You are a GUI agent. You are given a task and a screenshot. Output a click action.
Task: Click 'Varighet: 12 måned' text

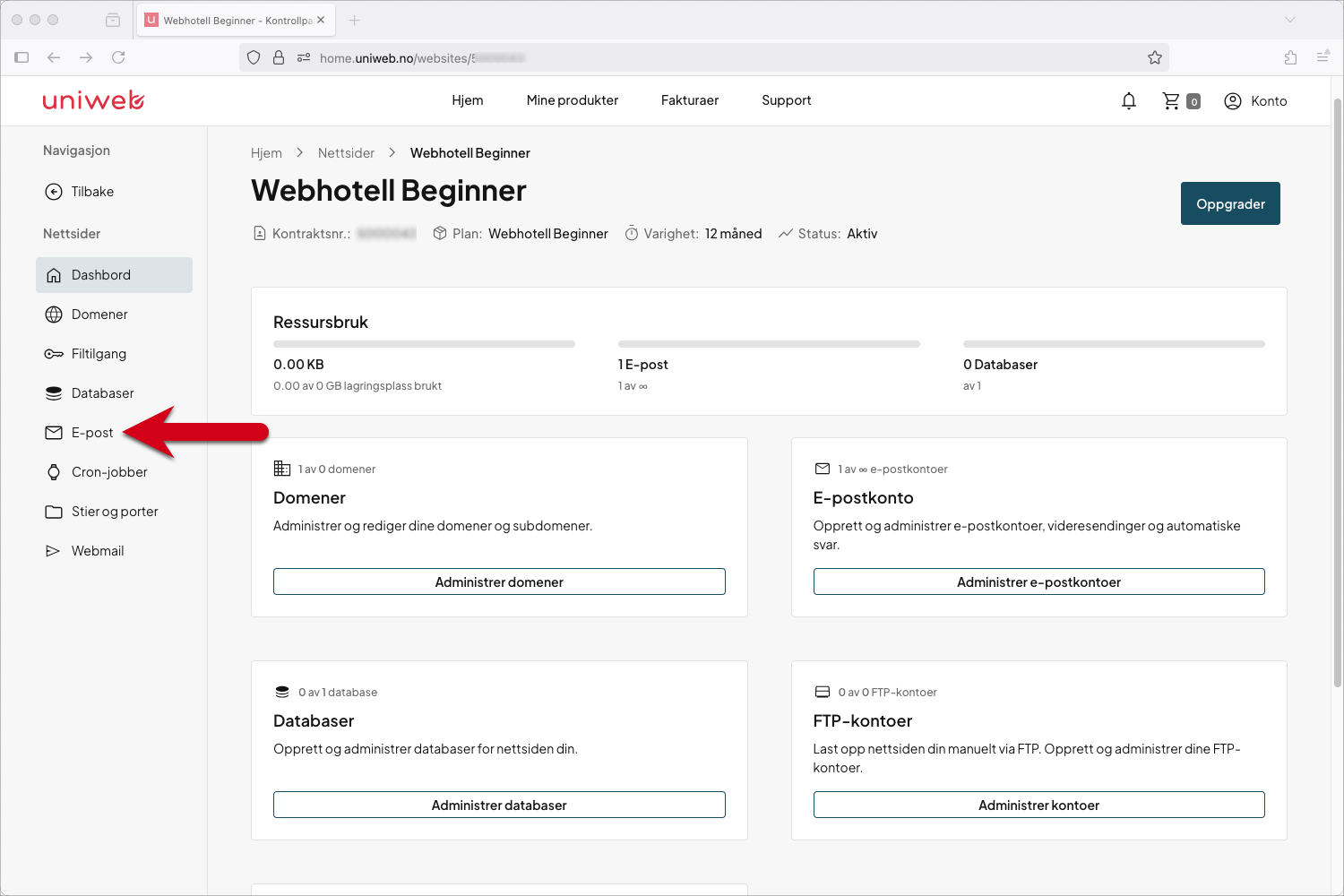(x=694, y=234)
